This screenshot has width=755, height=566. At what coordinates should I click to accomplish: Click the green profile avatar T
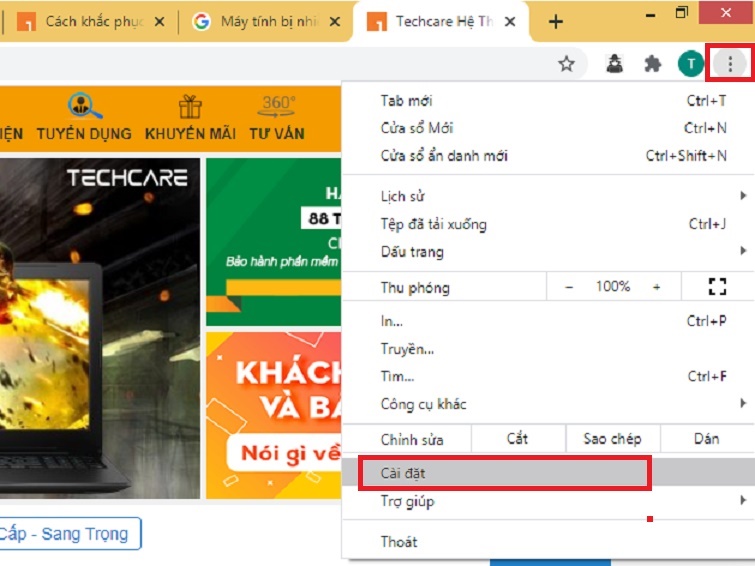pos(690,65)
